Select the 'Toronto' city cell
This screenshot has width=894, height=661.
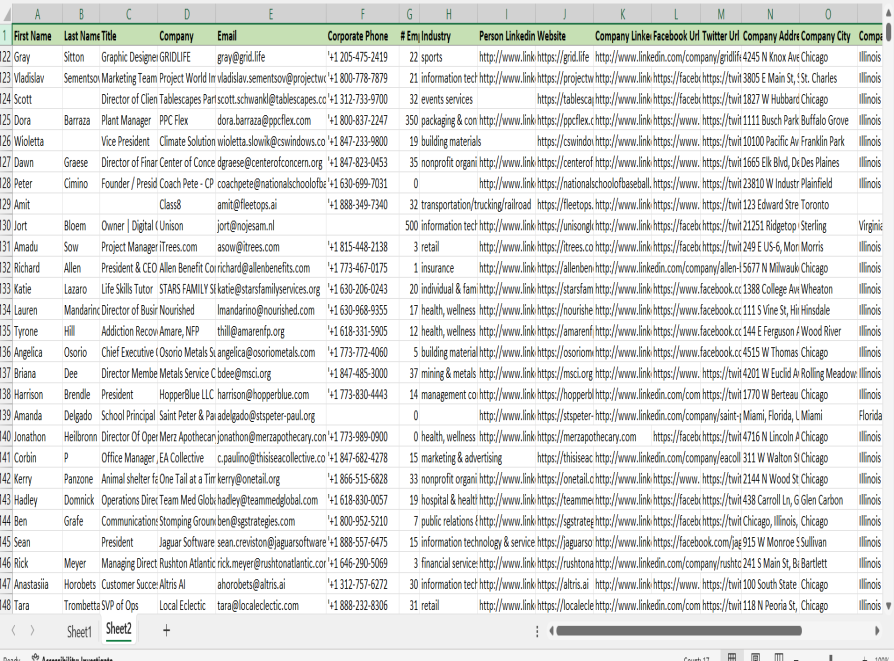click(828, 205)
